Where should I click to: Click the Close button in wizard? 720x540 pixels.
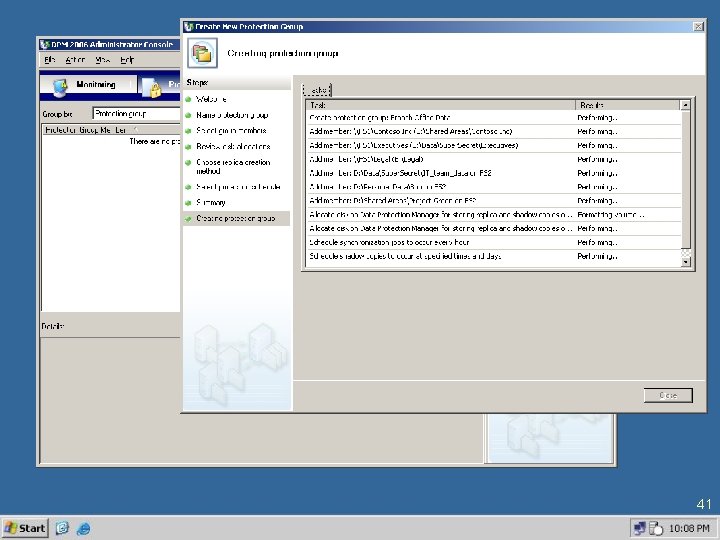[x=668, y=395]
